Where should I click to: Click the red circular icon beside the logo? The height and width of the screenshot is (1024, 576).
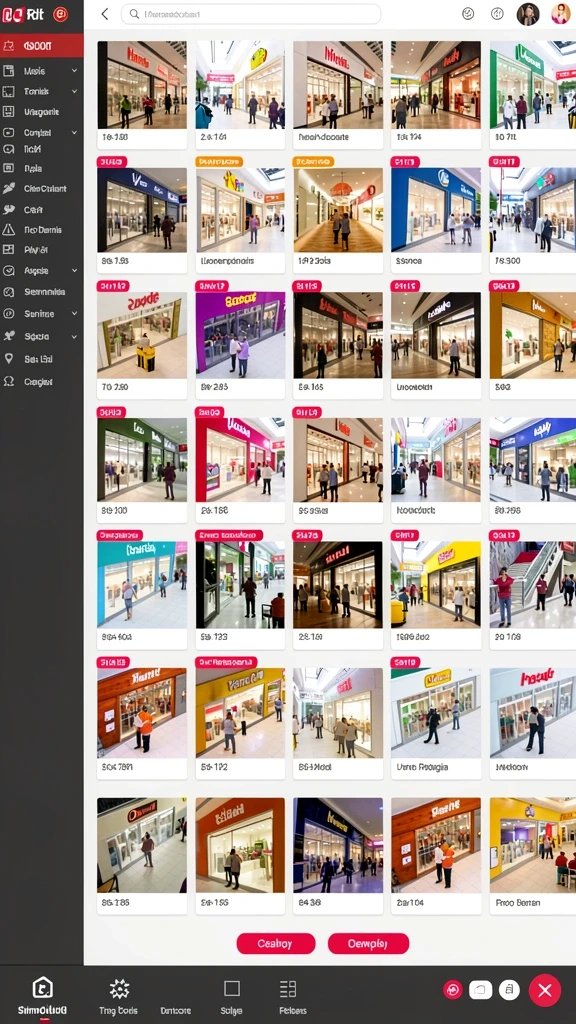(x=60, y=14)
